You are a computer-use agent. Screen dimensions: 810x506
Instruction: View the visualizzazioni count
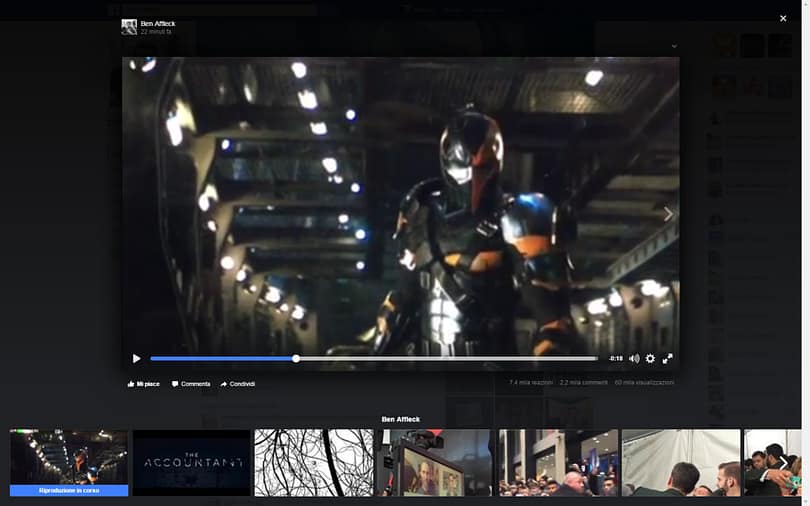[x=644, y=383]
